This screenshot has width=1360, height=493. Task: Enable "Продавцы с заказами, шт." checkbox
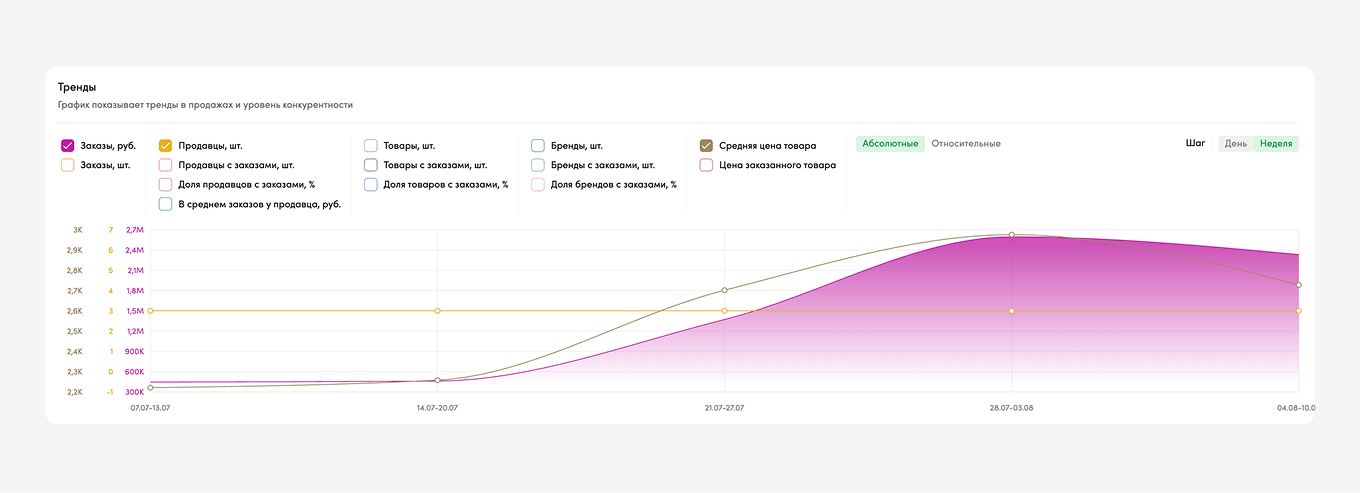[166, 165]
